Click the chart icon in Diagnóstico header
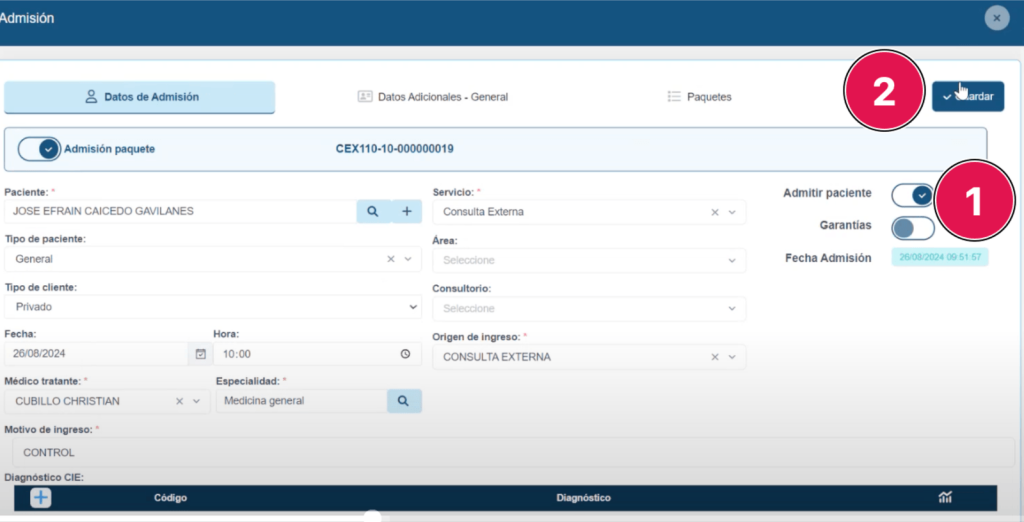This screenshot has width=1024, height=522. [x=945, y=497]
